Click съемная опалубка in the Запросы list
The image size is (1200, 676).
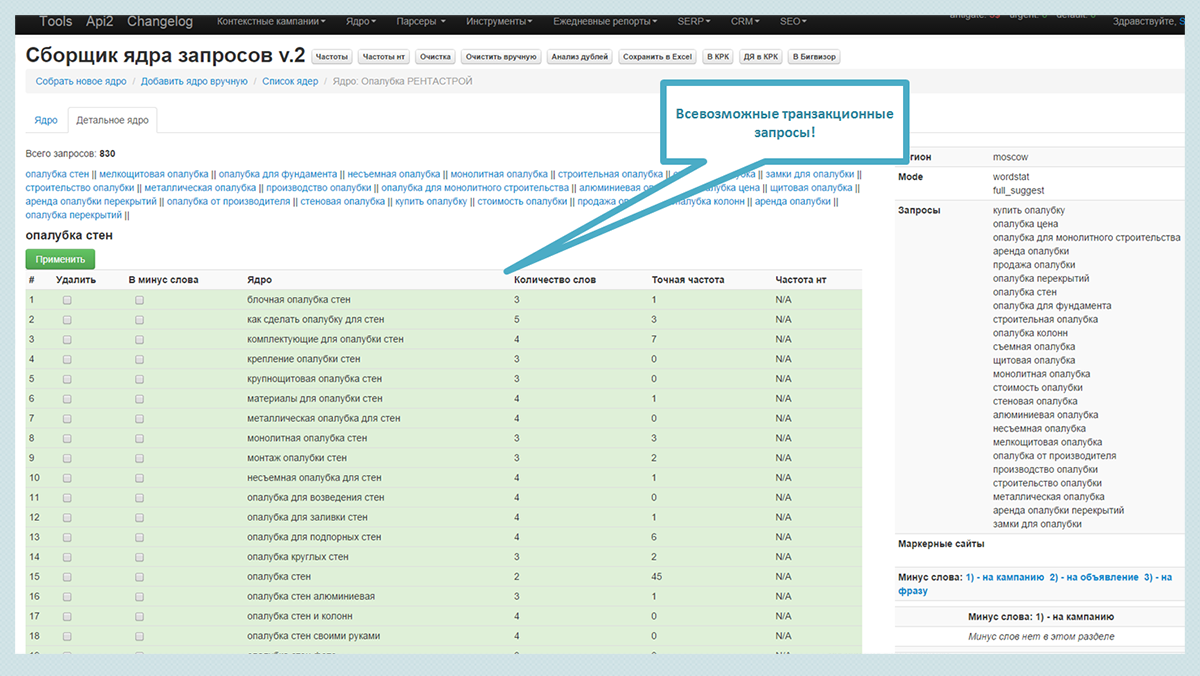tap(1033, 347)
